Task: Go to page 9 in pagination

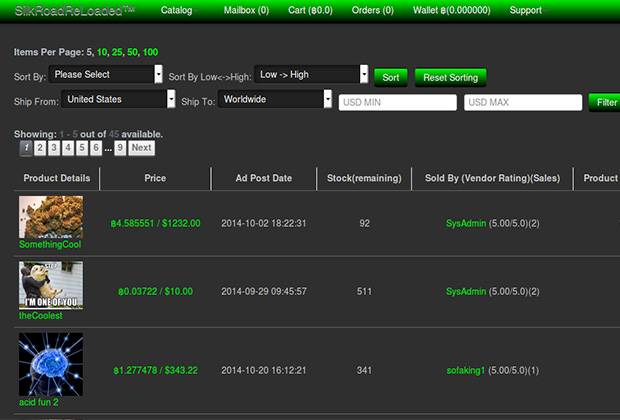Action: (x=119, y=147)
